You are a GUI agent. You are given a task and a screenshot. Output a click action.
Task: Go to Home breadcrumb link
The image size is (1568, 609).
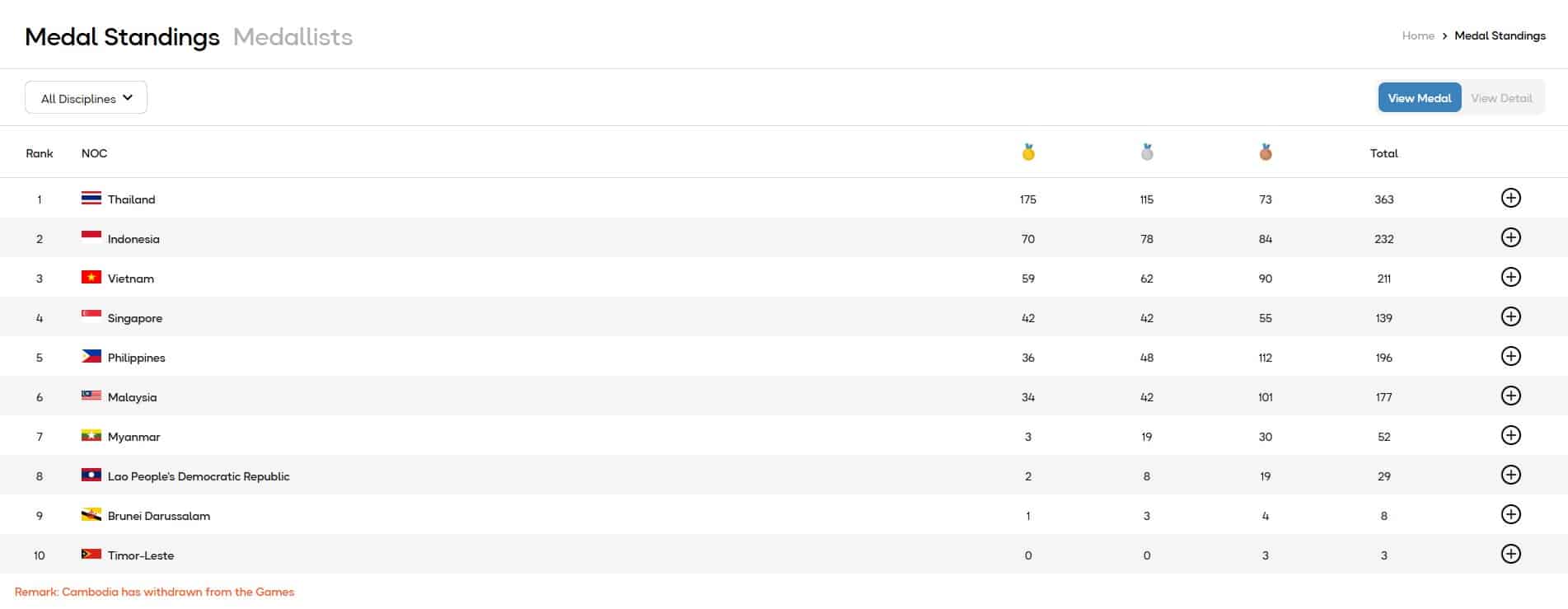(x=1418, y=35)
